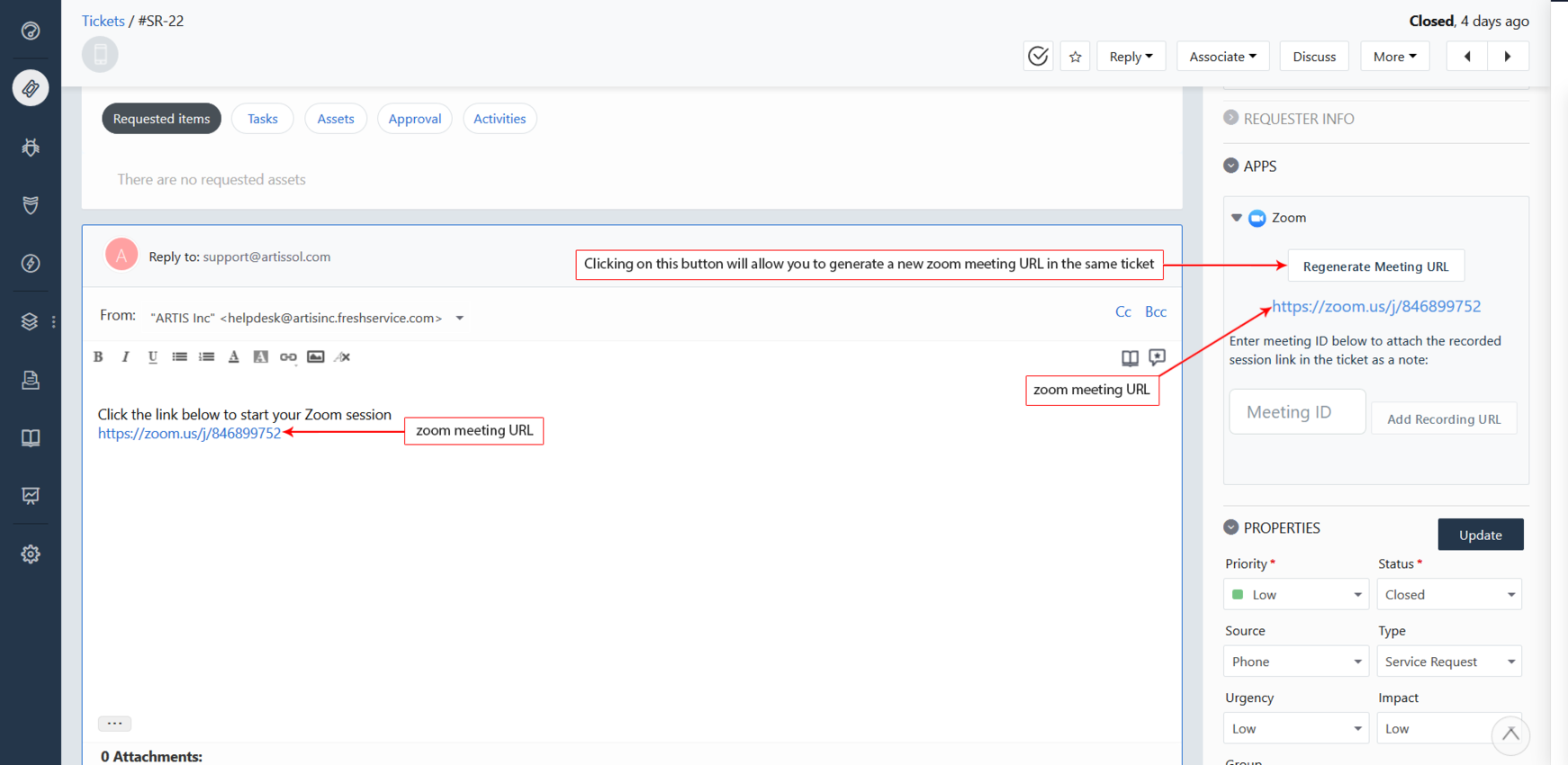Clear text formatting in editor
Image resolution: width=1568 pixels, height=765 pixels.
coord(342,357)
